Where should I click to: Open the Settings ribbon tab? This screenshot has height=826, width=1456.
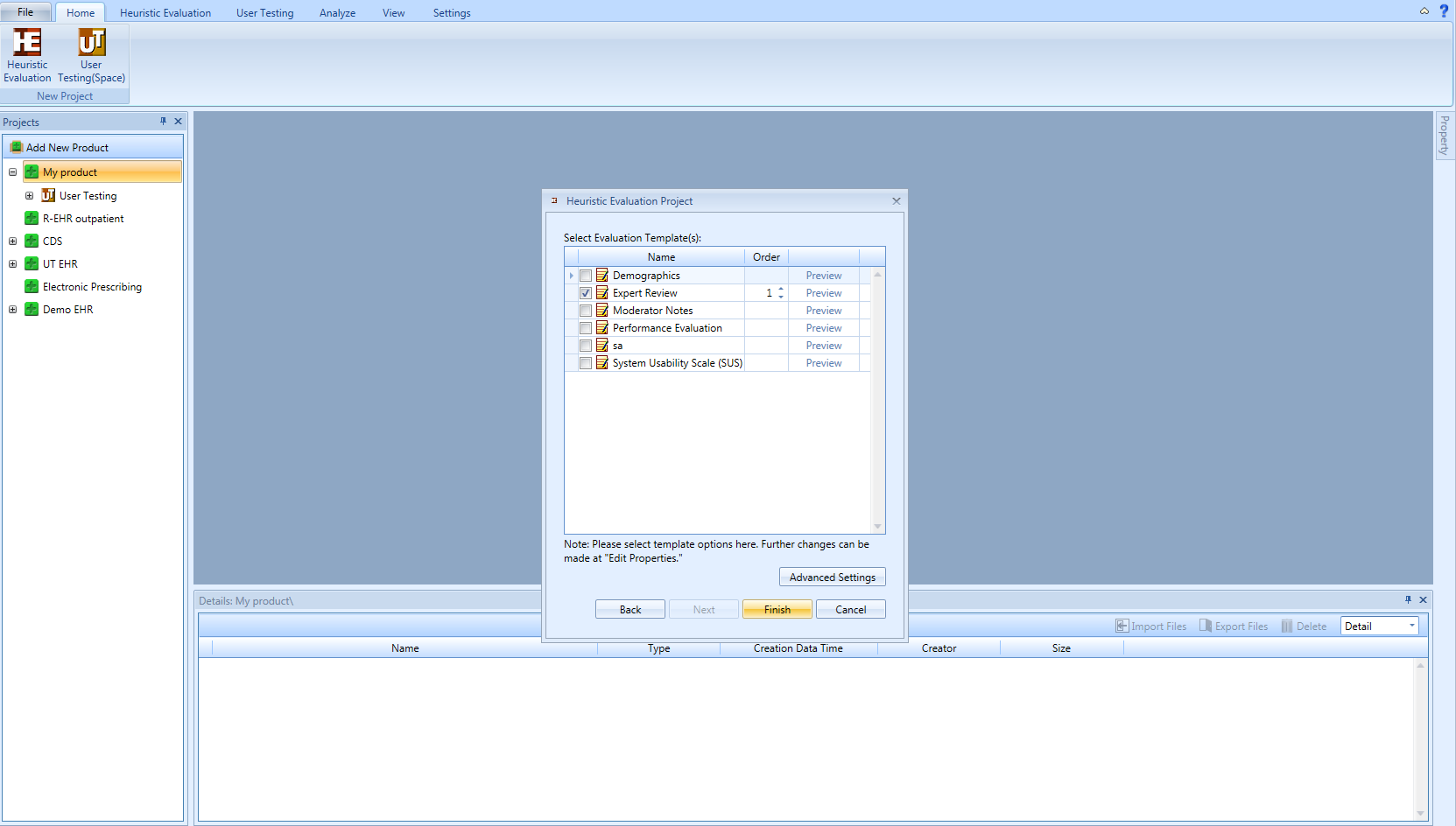(x=451, y=13)
